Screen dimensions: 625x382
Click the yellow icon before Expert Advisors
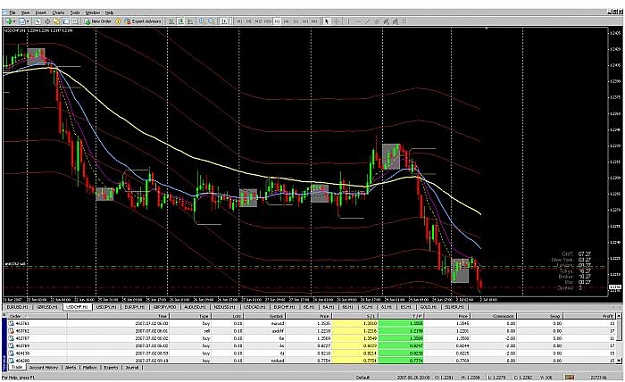click(x=118, y=21)
